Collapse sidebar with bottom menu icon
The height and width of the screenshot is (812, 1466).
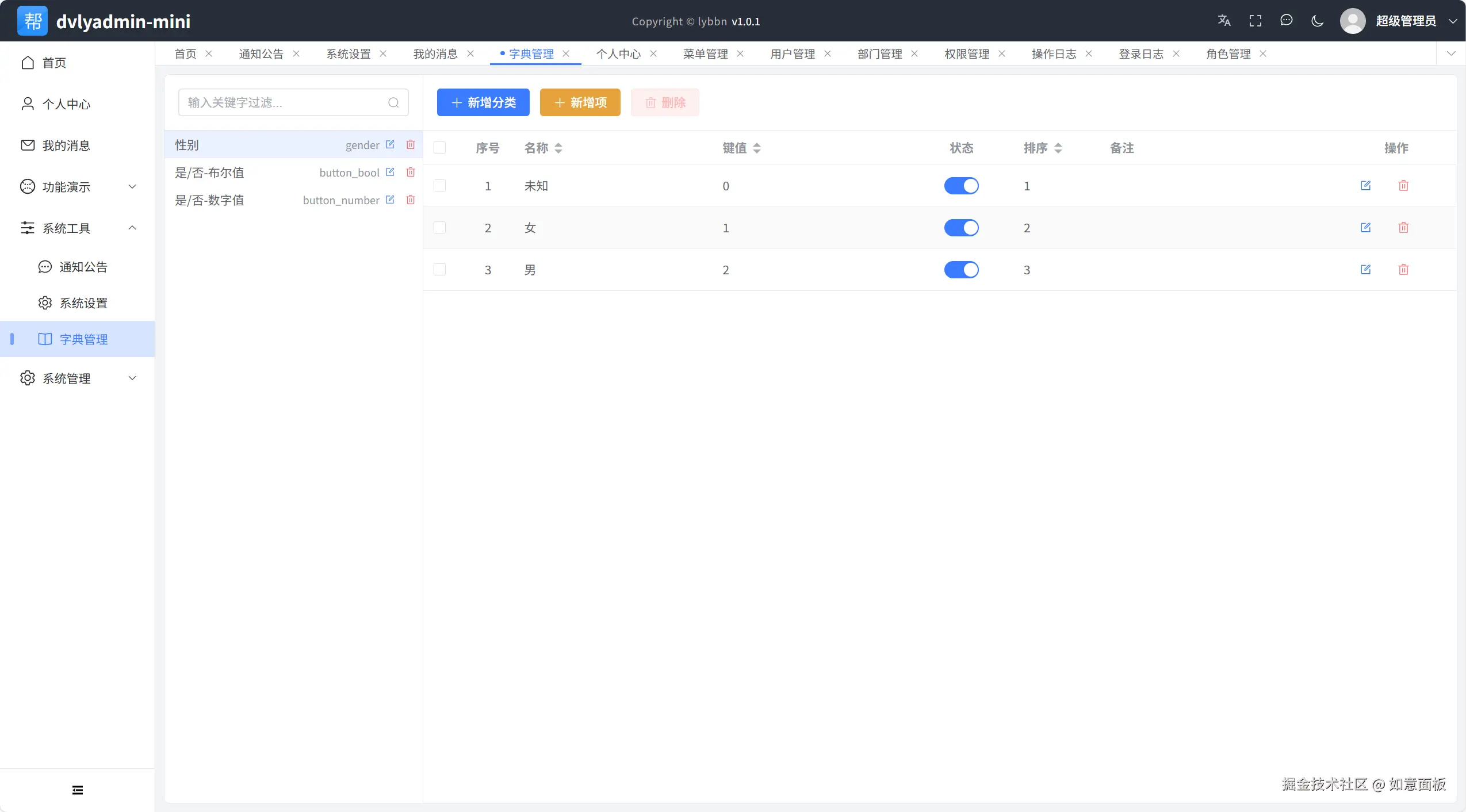tap(78, 790)
